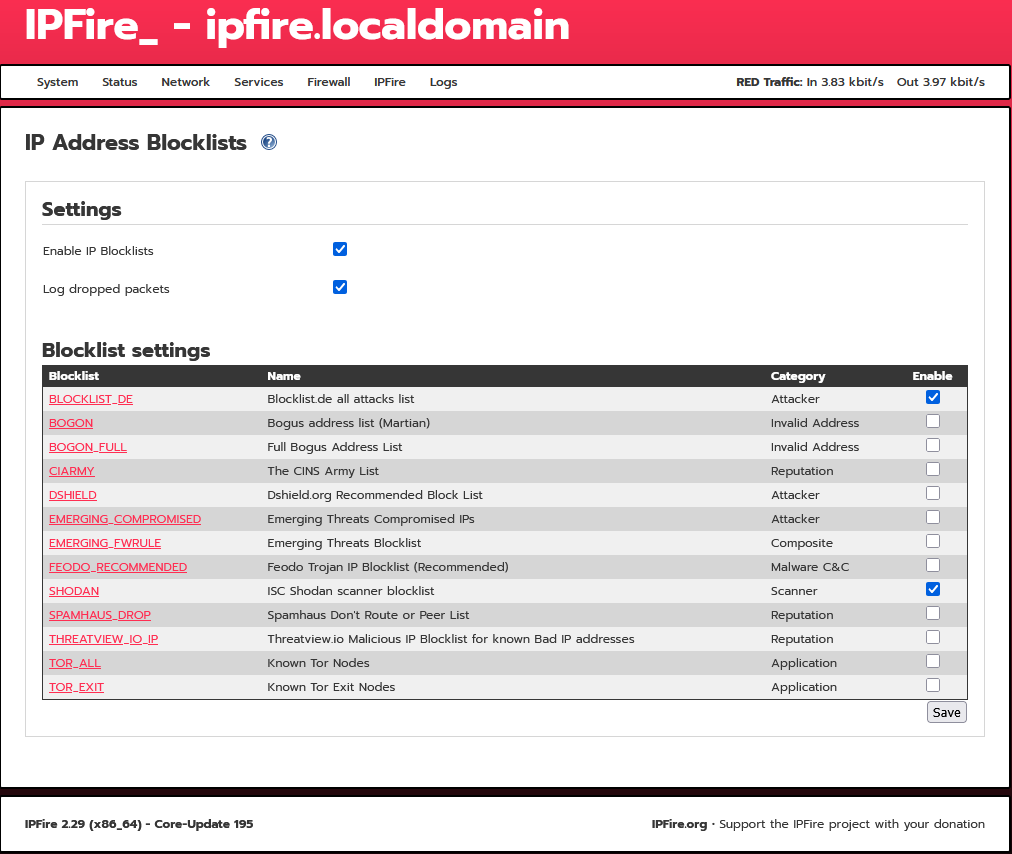Click the 'Known Tor Nodes' name
The height and width of the screenshot is (854, 1012).
point(318,663)
